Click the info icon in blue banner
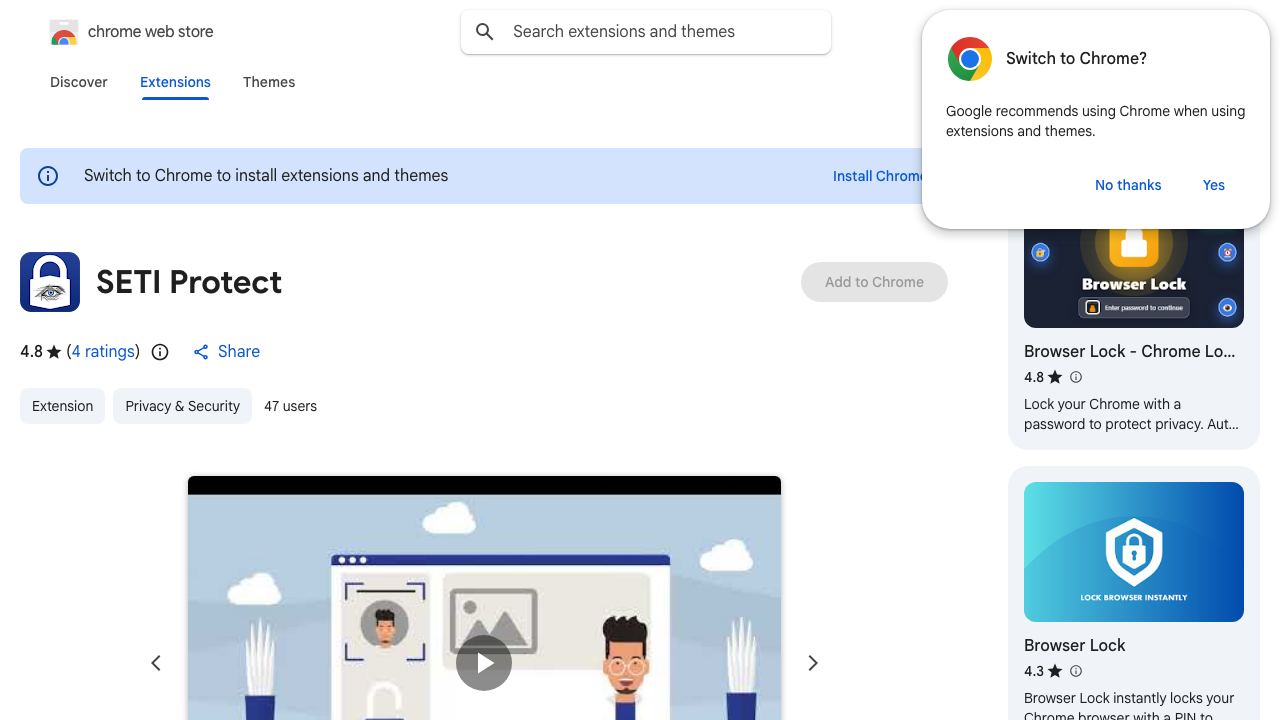This screenshot has width=1280, height=720. [x=48, y=176]
